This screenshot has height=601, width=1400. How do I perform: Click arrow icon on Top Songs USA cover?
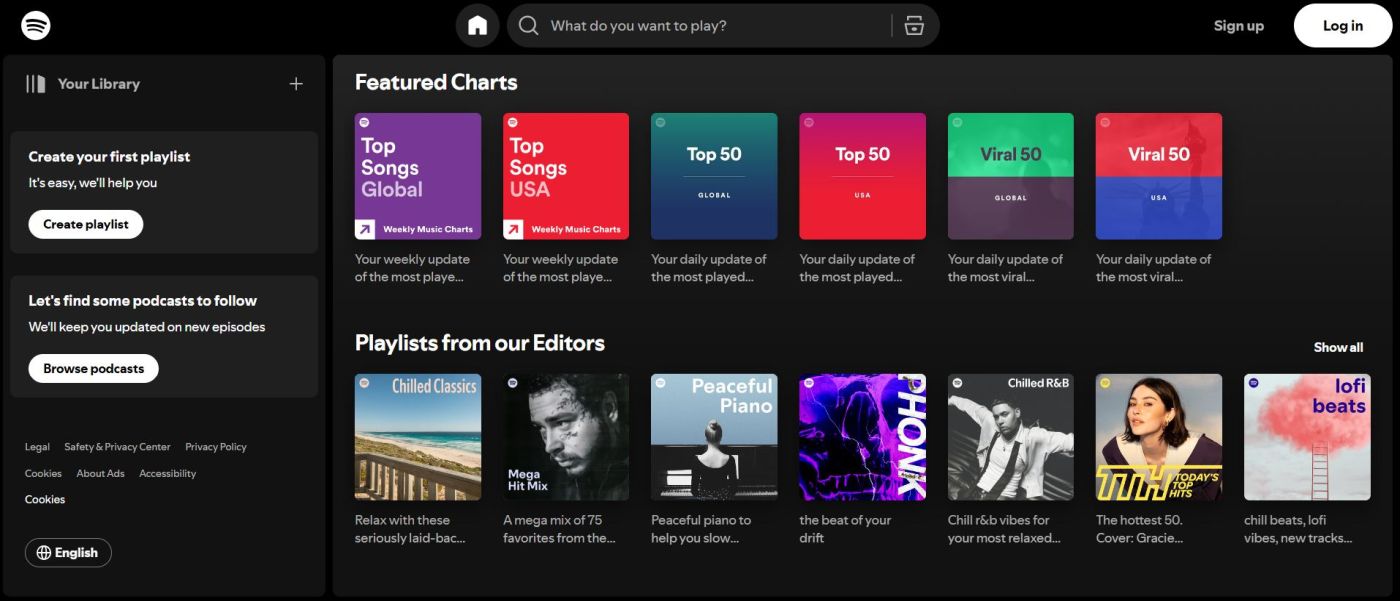(x=513, y=229)
